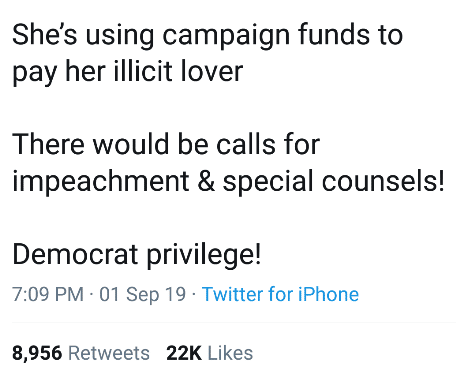Viewport: 463px width, 376px height.
Task: Click the "pay her illicit lover" line
Action: click(128, 72)
